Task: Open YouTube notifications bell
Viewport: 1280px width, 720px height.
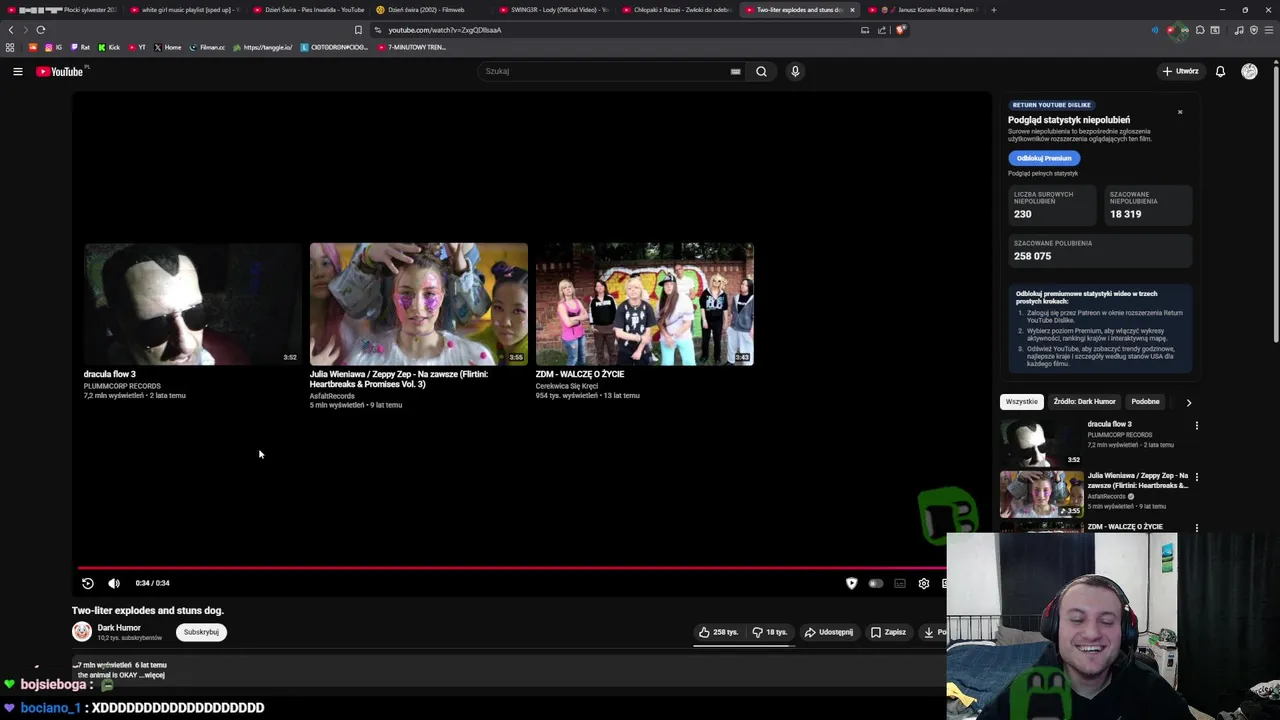Action: [x=1220, y=71]
